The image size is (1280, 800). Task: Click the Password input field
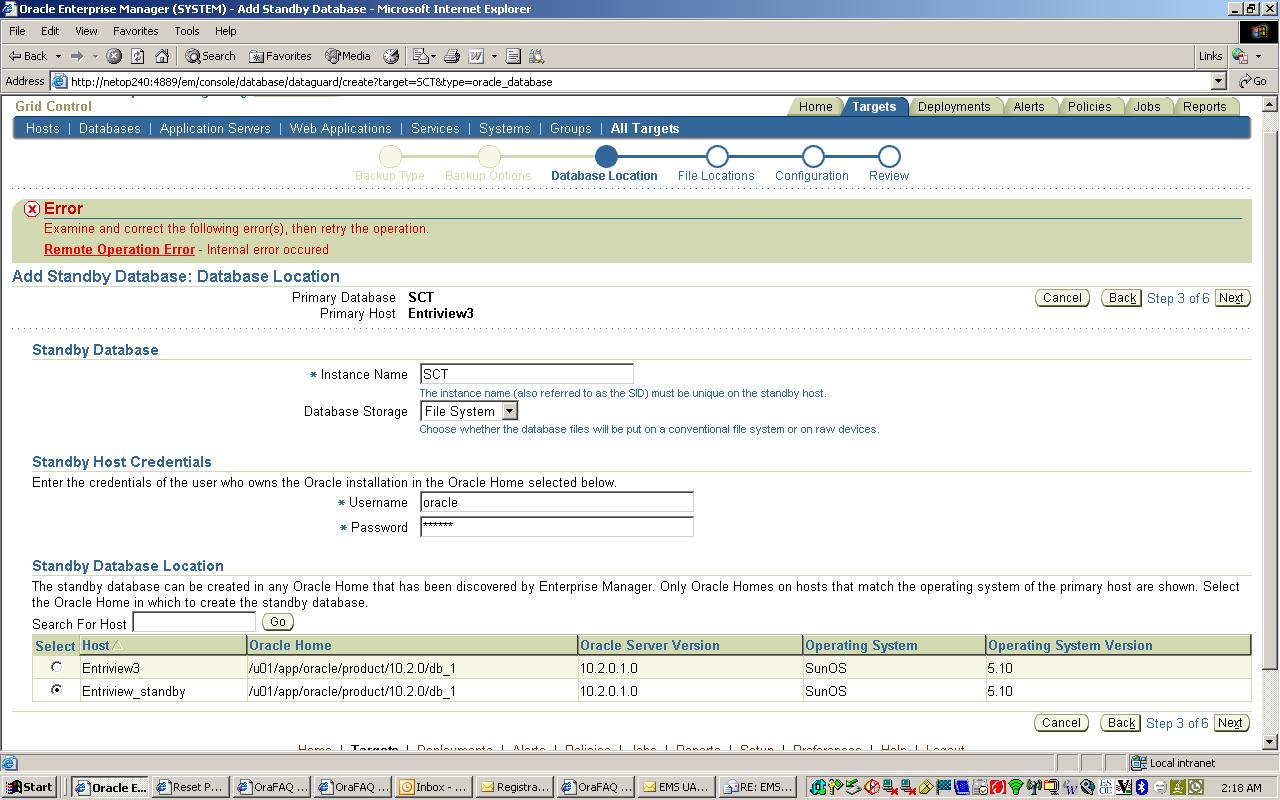point(557,527)
